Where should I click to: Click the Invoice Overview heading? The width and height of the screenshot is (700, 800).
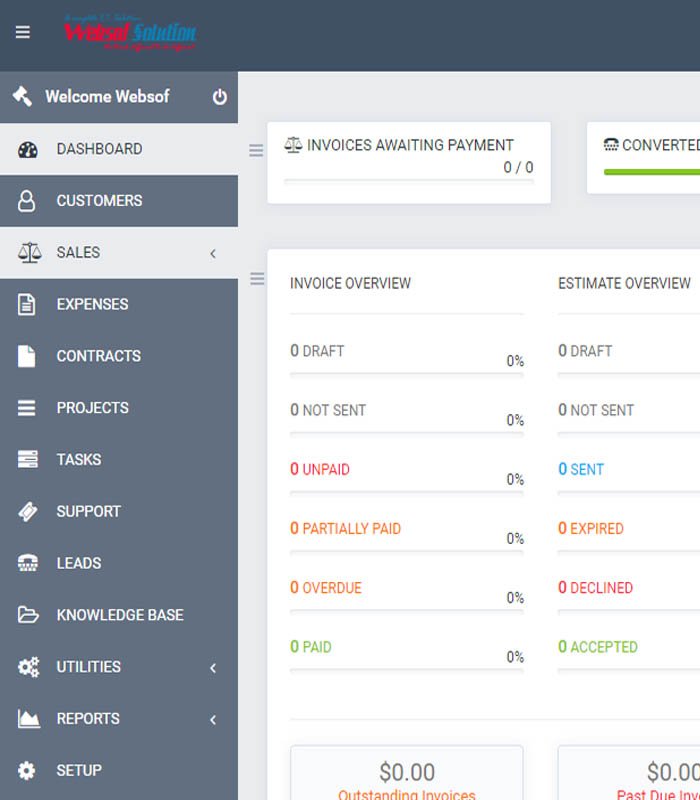[x=350, y=283]
